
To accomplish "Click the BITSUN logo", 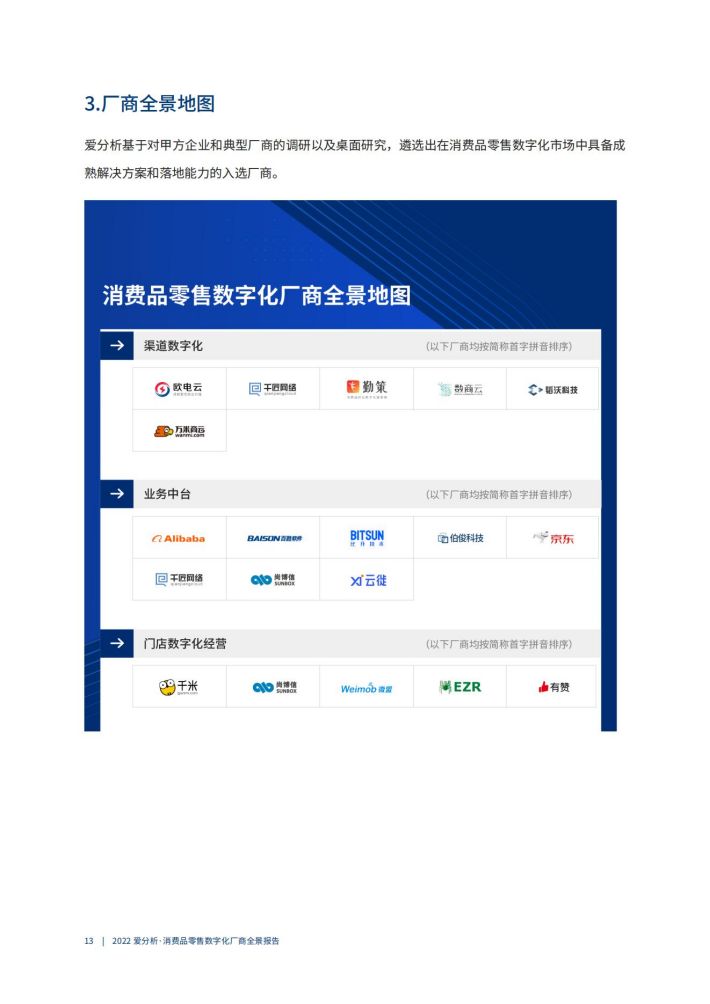I will [367, 537].
